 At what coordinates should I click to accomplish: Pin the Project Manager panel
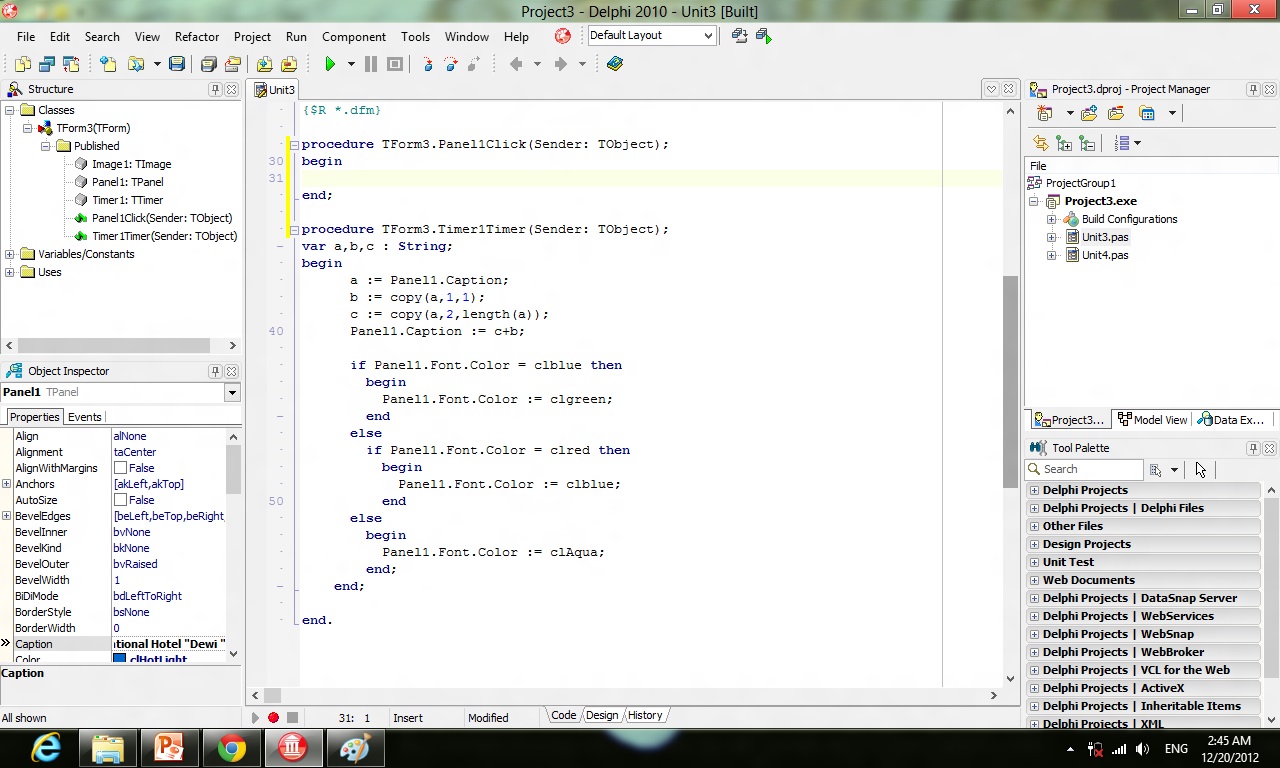(1253, 89)
